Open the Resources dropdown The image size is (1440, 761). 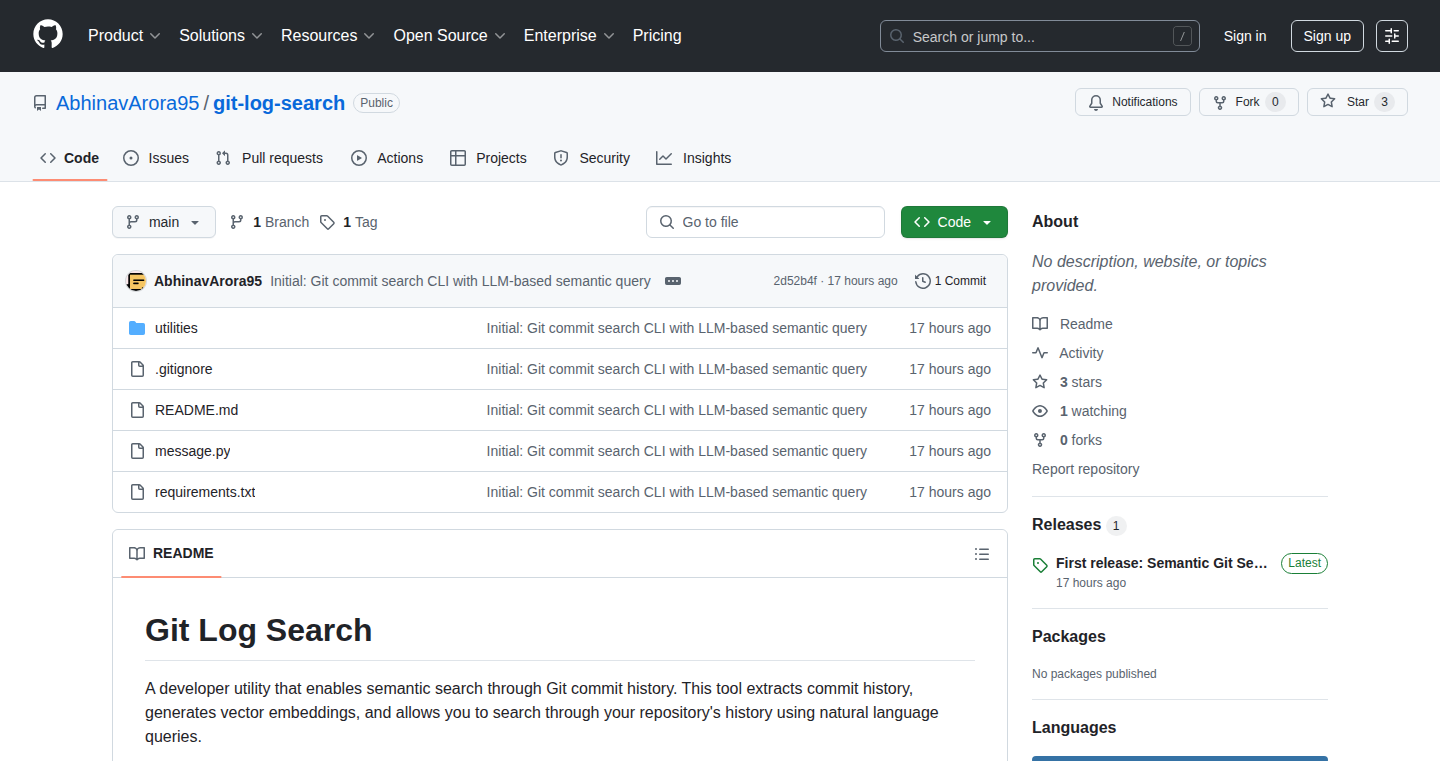(328, 36)
